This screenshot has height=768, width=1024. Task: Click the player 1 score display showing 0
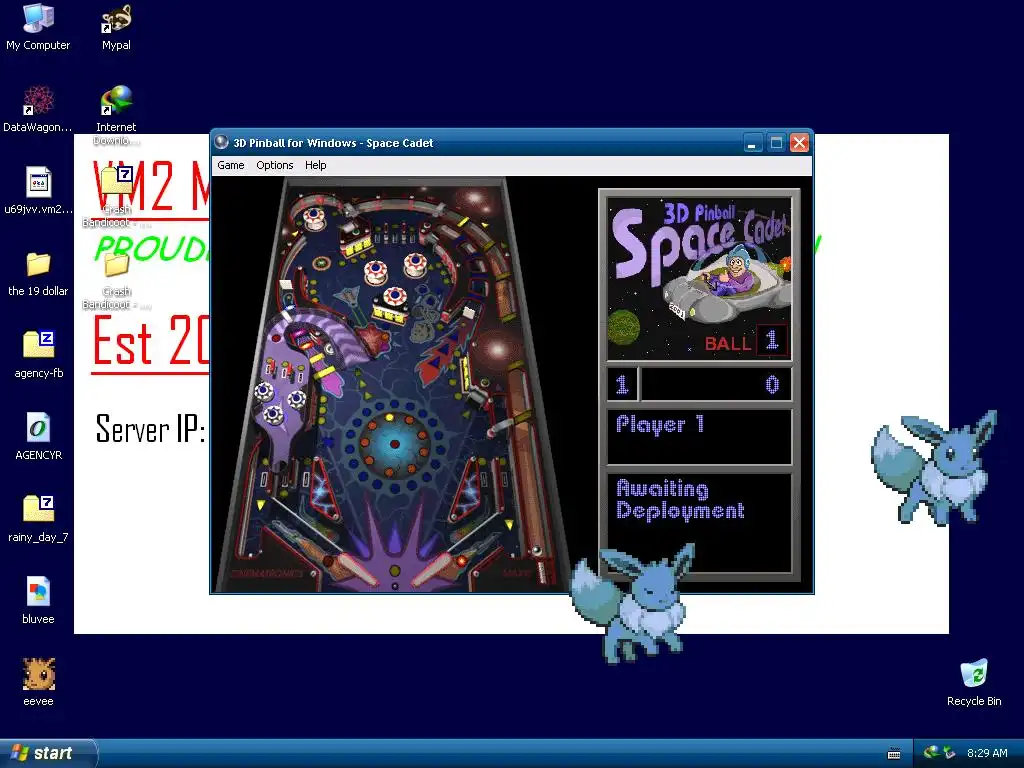pos(716,384)
